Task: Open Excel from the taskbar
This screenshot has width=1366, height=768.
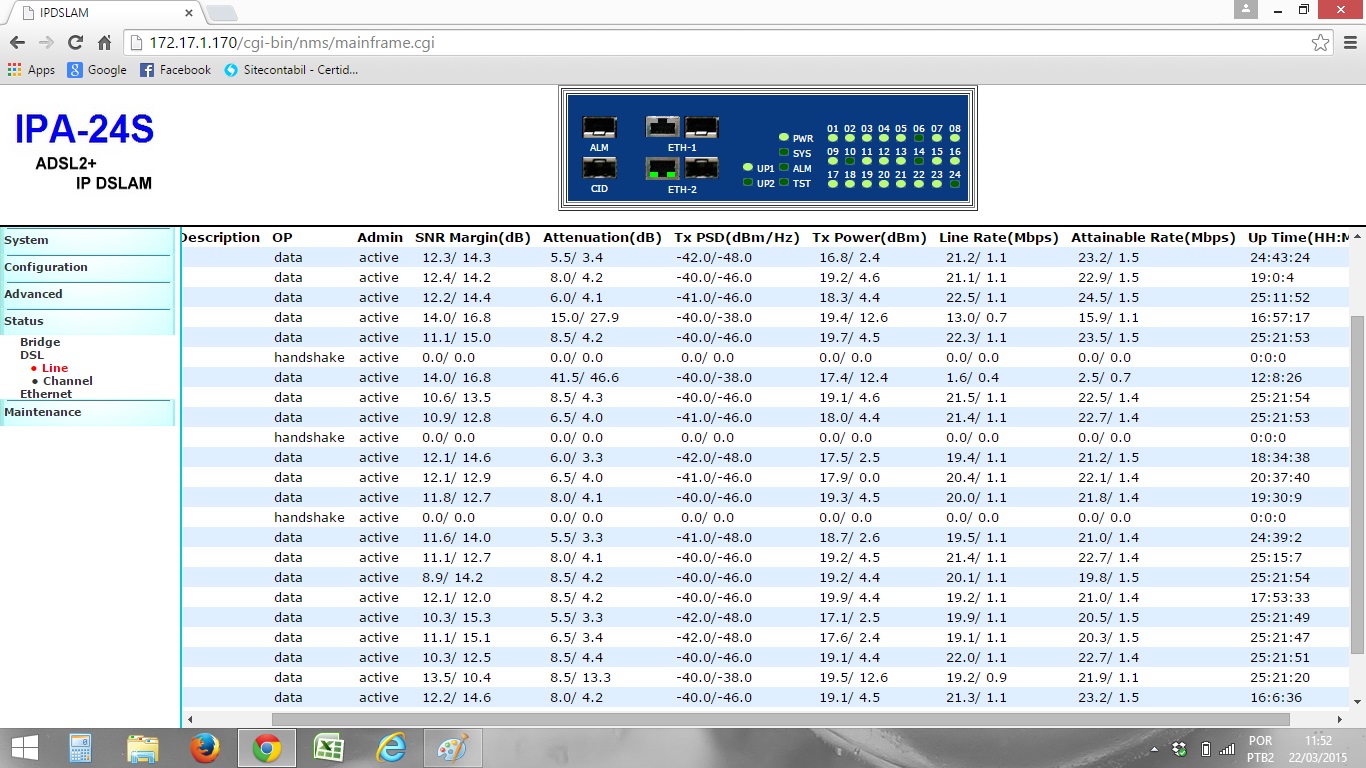Action: (x=328, y=748)
